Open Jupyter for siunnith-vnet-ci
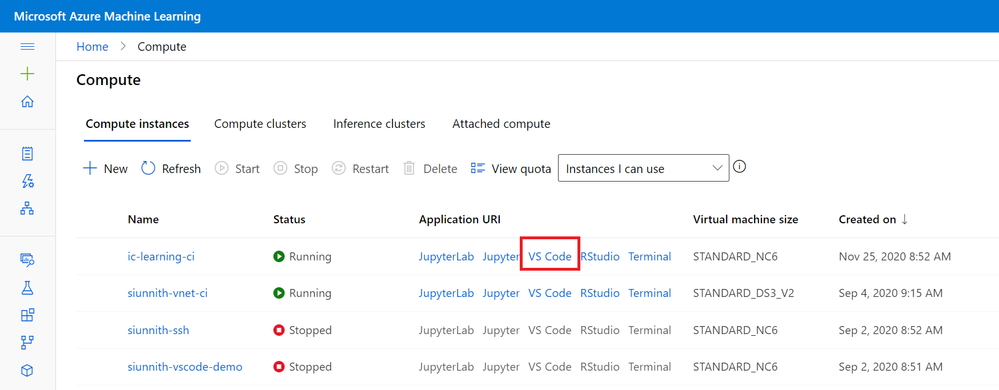This screenshot has width=999, height=390. (x=501, y=293)
